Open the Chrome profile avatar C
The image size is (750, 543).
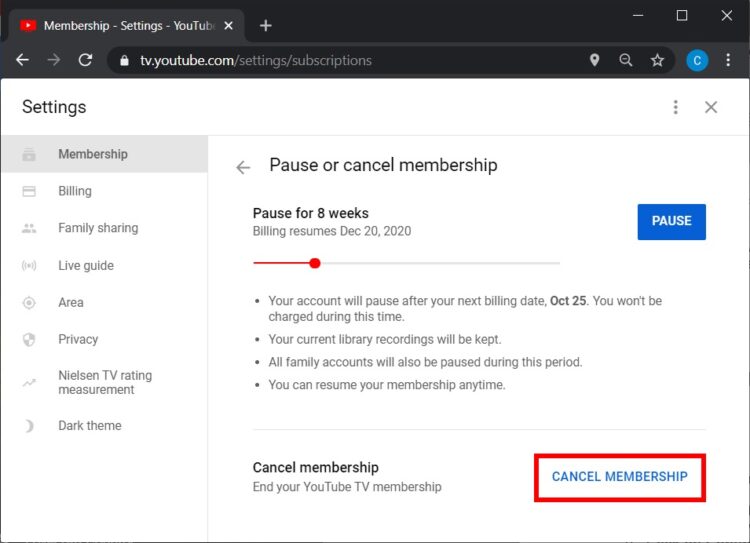697,60
